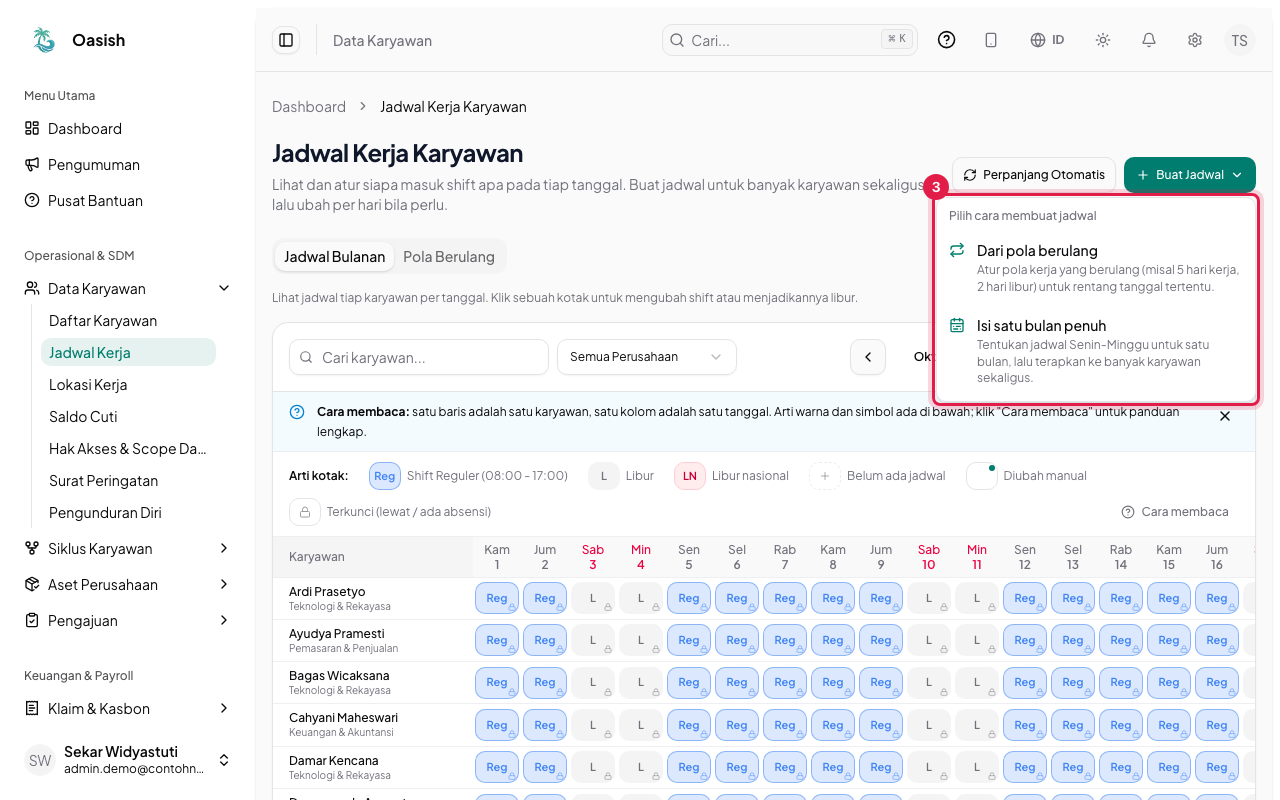
Task: Expand Aset Perusahaan menu
Action: coord(127,585)
